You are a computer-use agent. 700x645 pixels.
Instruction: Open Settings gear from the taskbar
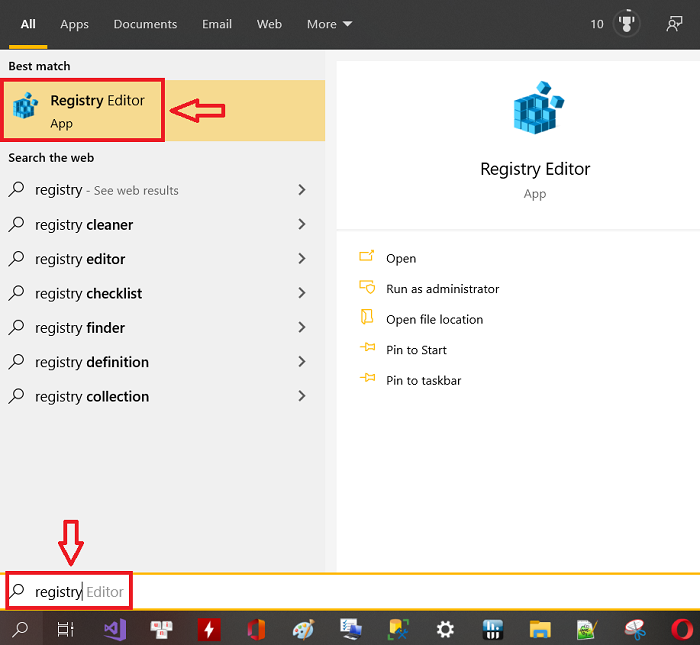445,629
